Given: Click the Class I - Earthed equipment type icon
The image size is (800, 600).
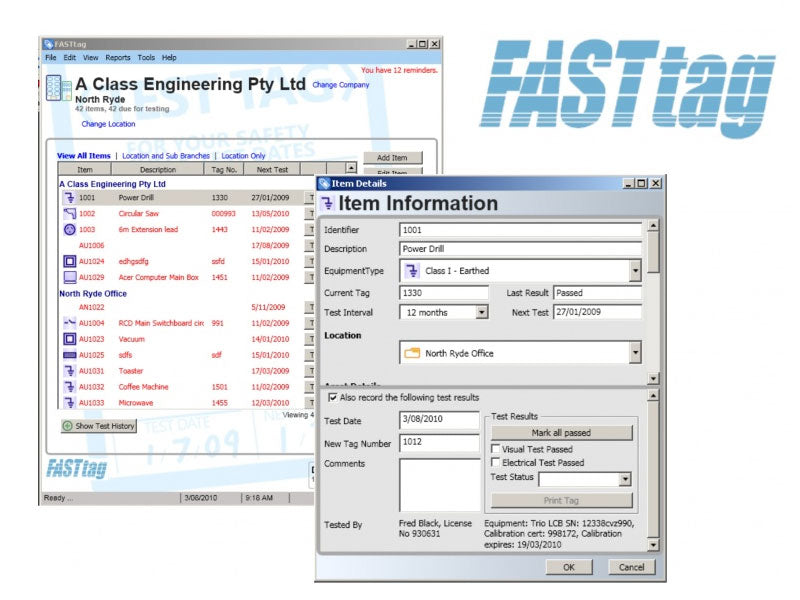Looking at the screenshot, I should click(412, 270).
